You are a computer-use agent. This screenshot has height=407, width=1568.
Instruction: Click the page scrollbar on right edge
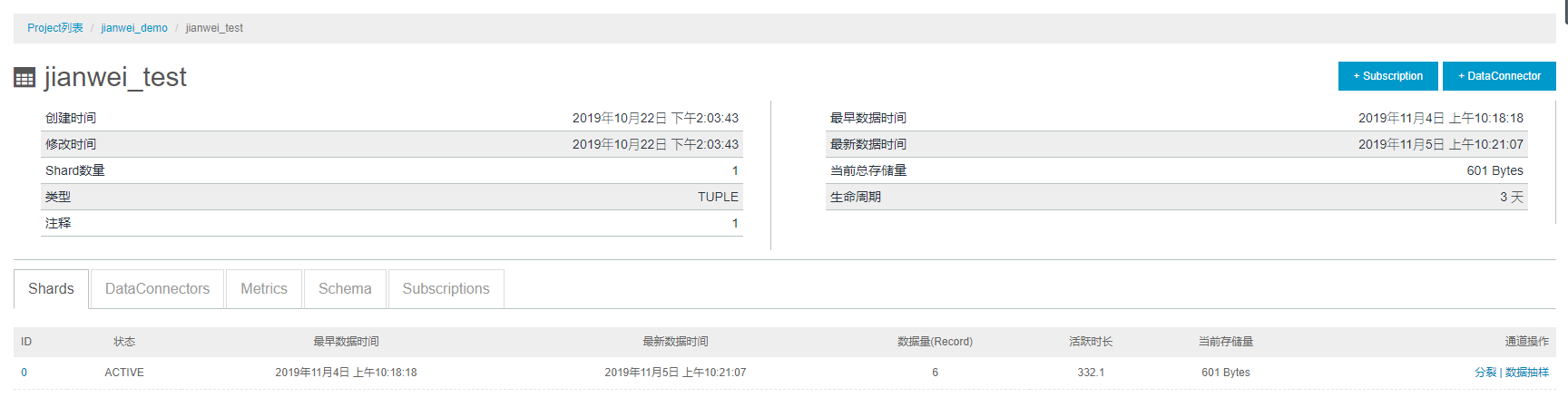tap(1564, 11)
